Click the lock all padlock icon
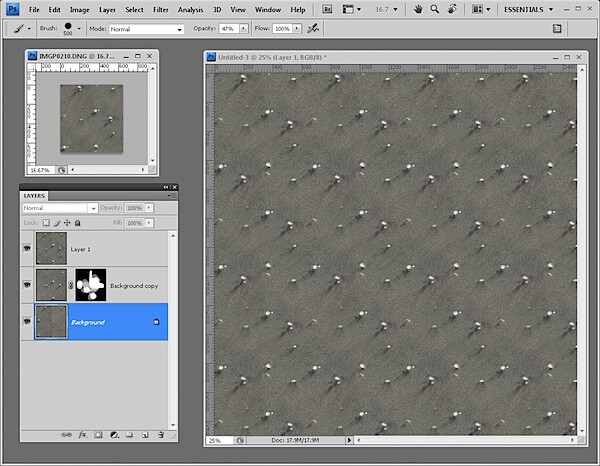The width and height of the screenshot is (600, 466). [77, 223]
